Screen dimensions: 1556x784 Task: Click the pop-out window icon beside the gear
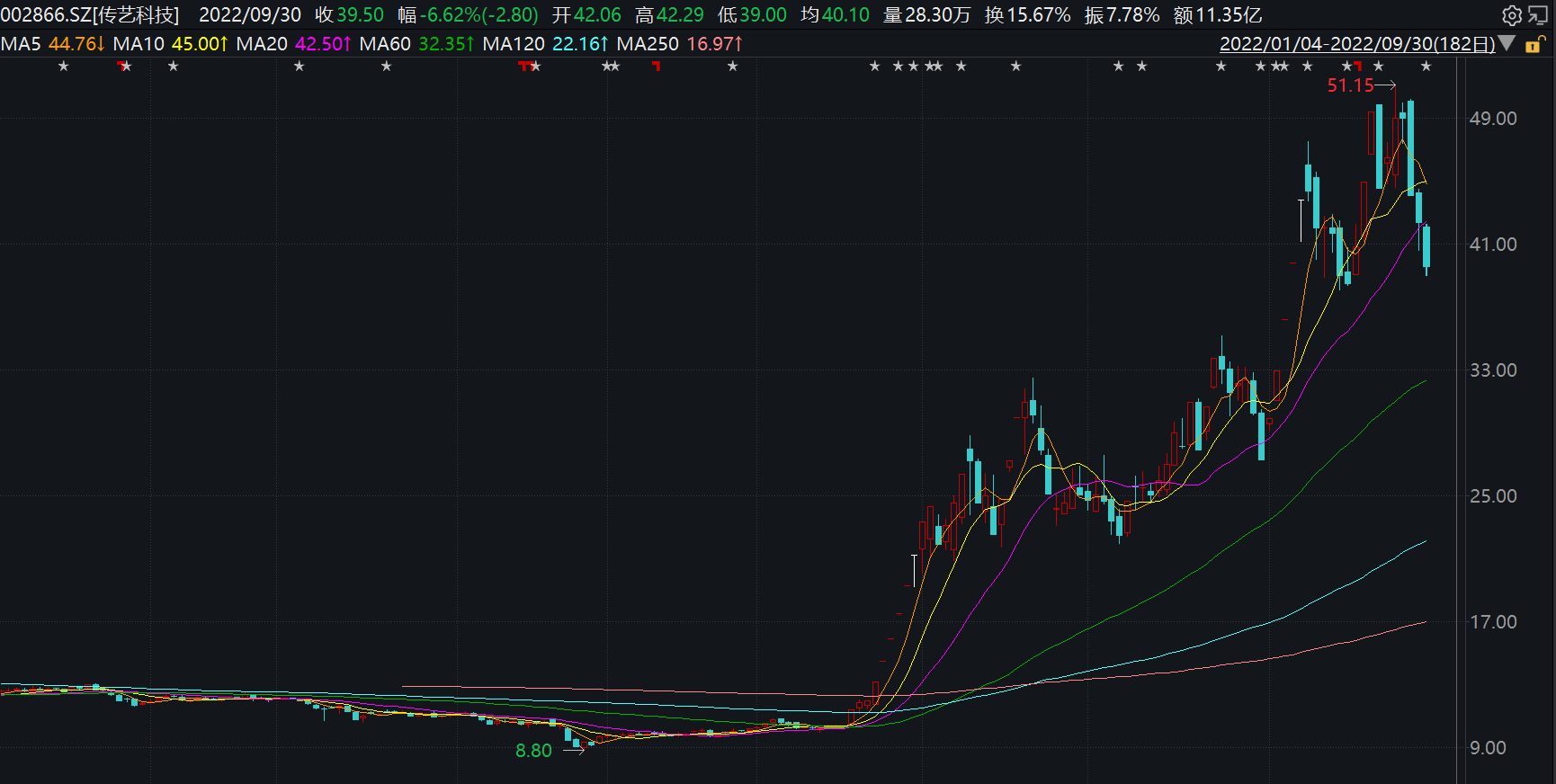[1538, 15]
